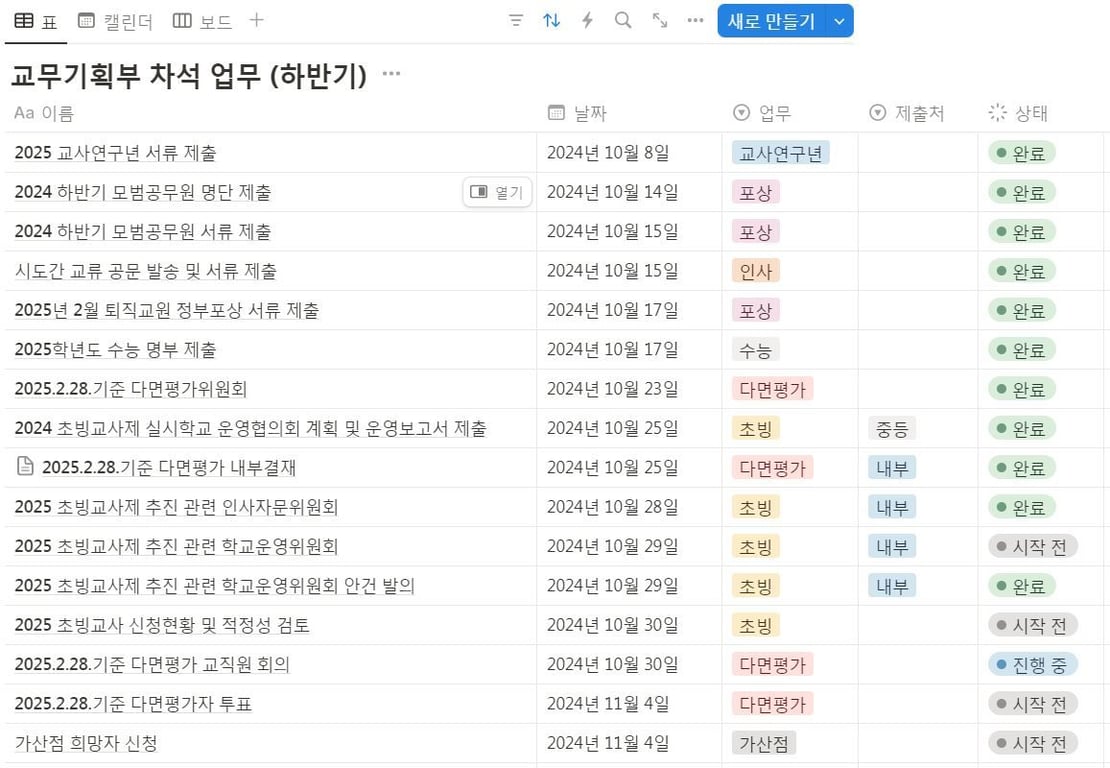Open the 이름 column header
1110x768 pixels.
click(x=44, y=113)
